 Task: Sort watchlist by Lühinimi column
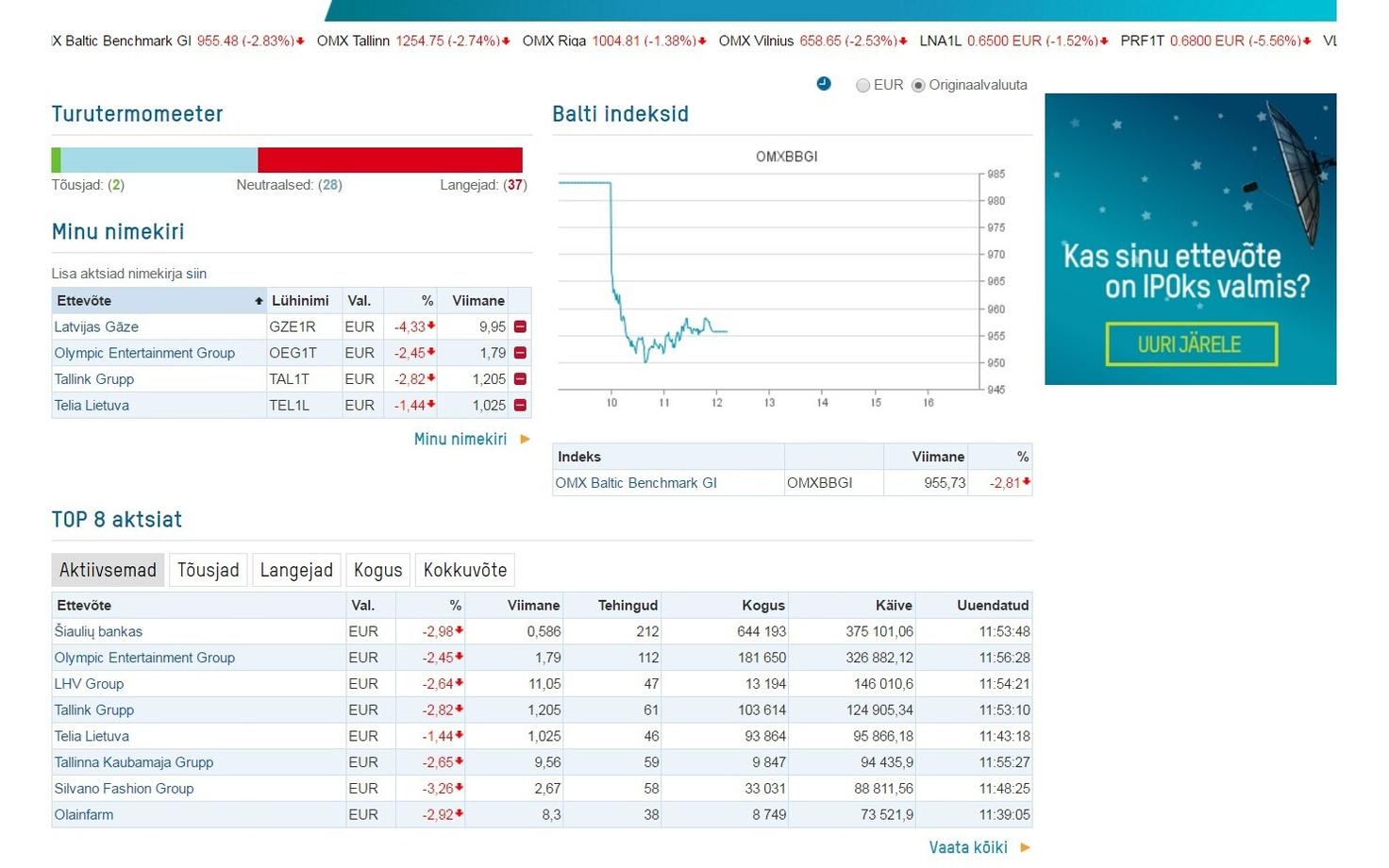(x=300, y=301)
